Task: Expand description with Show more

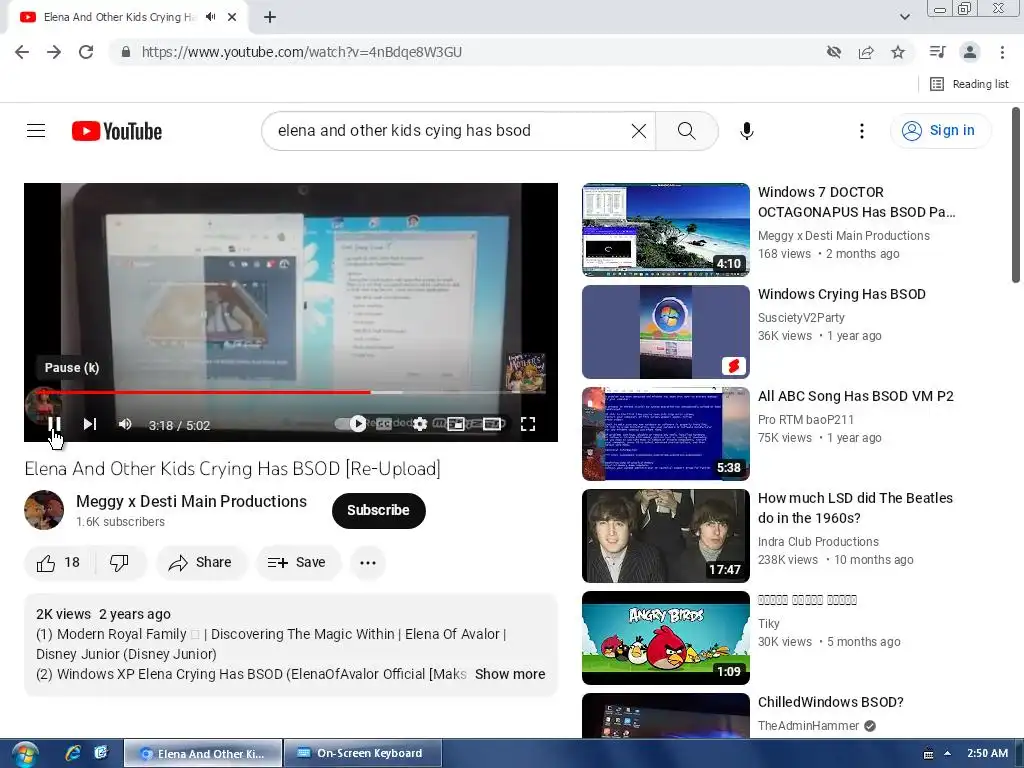Action: click(509, 674)
